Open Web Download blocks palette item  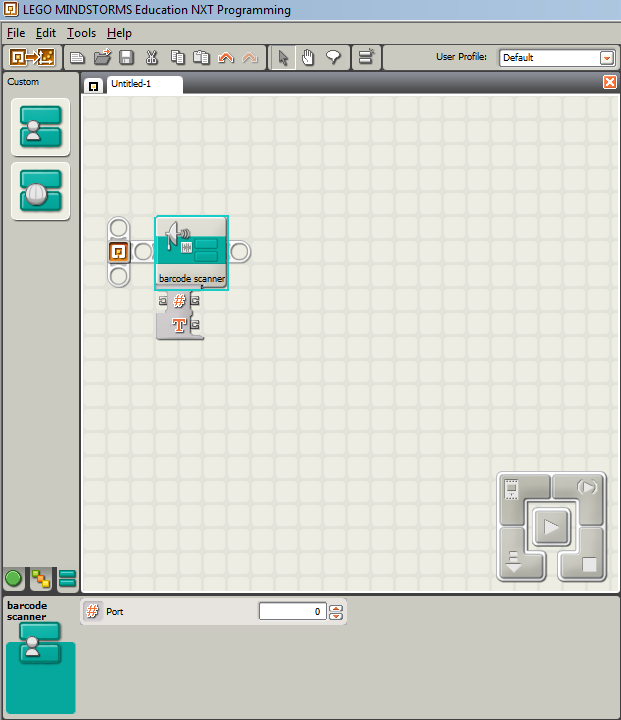40,191
